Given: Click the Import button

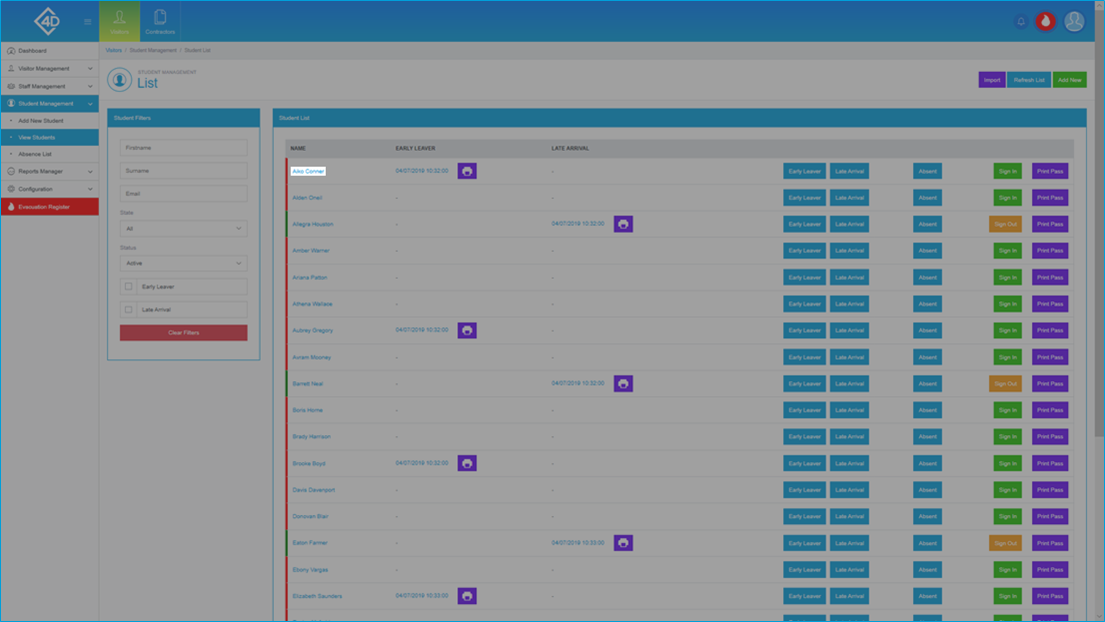Looking at the screenshot, I should (992, 80).
